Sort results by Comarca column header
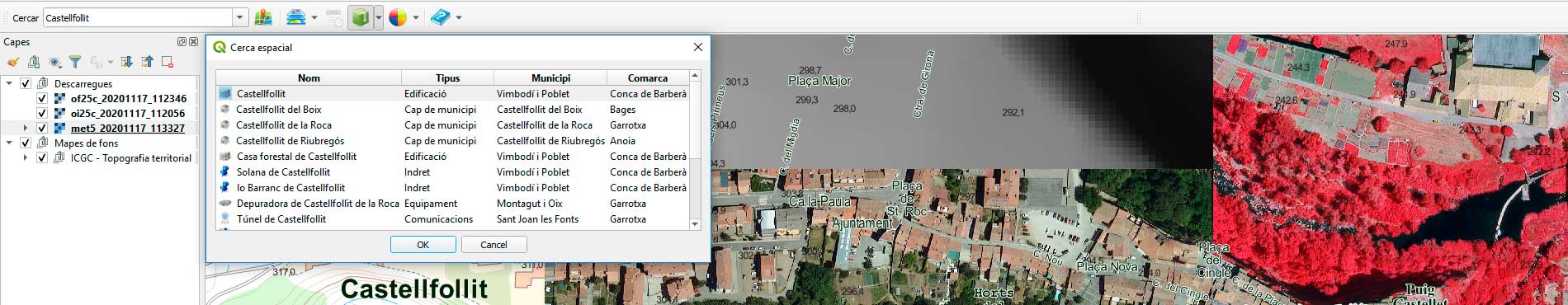 coord(648,78)
